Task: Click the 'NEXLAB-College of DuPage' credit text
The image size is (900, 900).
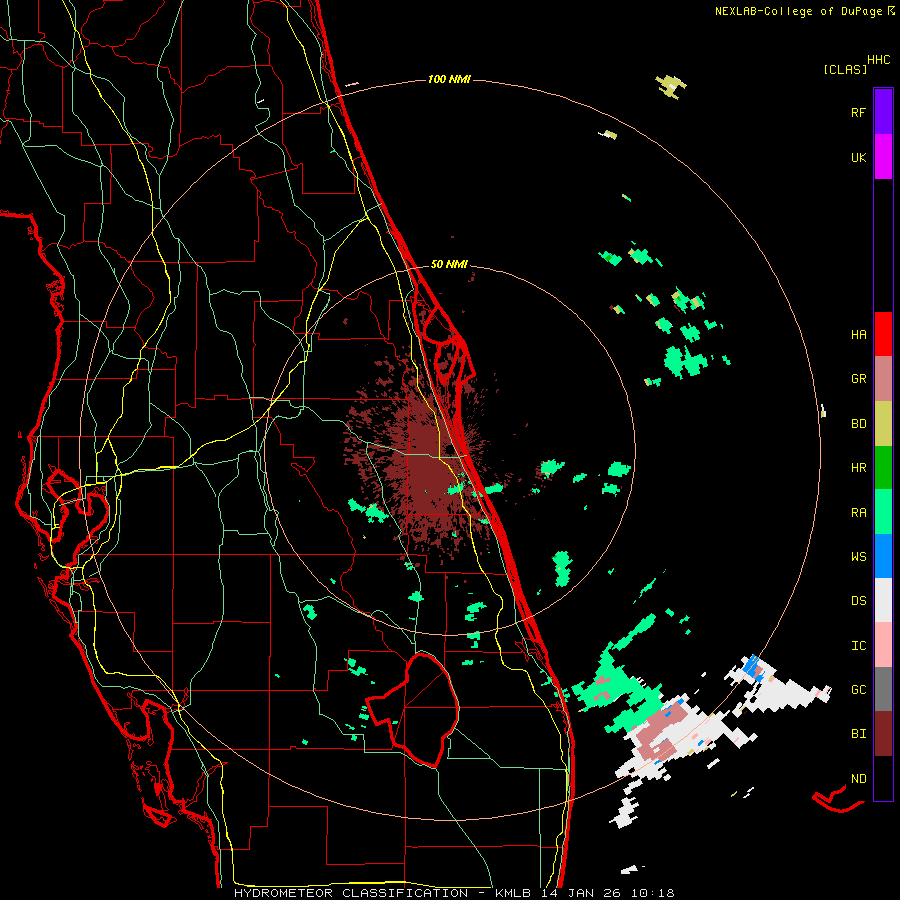Action: tap(798, 11)
